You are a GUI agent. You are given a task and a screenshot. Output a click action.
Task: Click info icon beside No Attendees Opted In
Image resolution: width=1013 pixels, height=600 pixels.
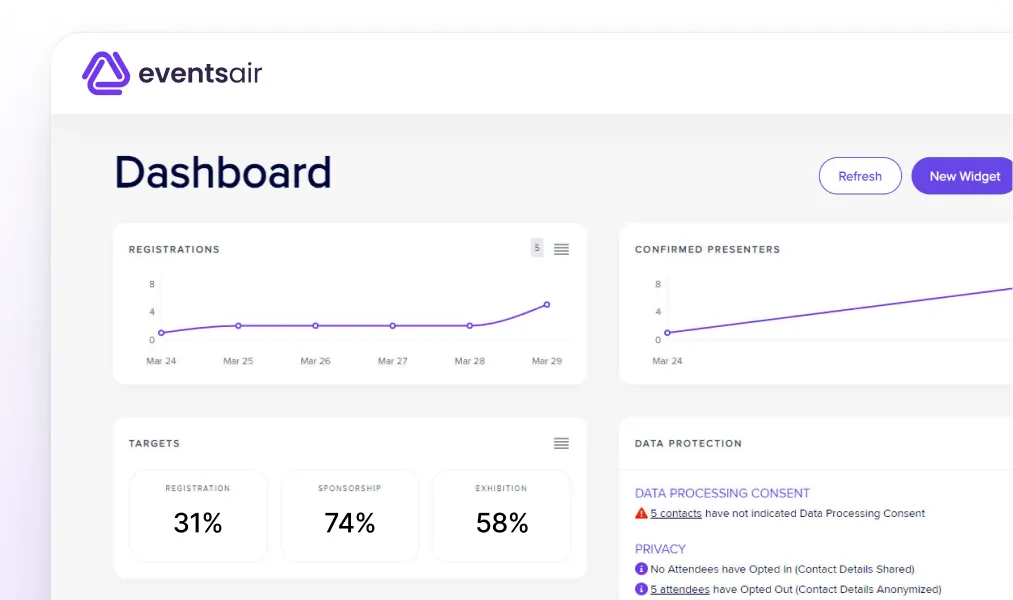641,569
